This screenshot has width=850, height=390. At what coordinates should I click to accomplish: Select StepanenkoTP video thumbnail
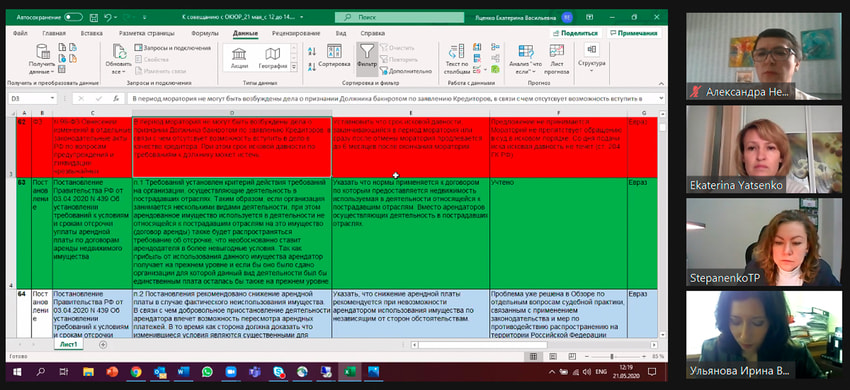pos(764,242)
